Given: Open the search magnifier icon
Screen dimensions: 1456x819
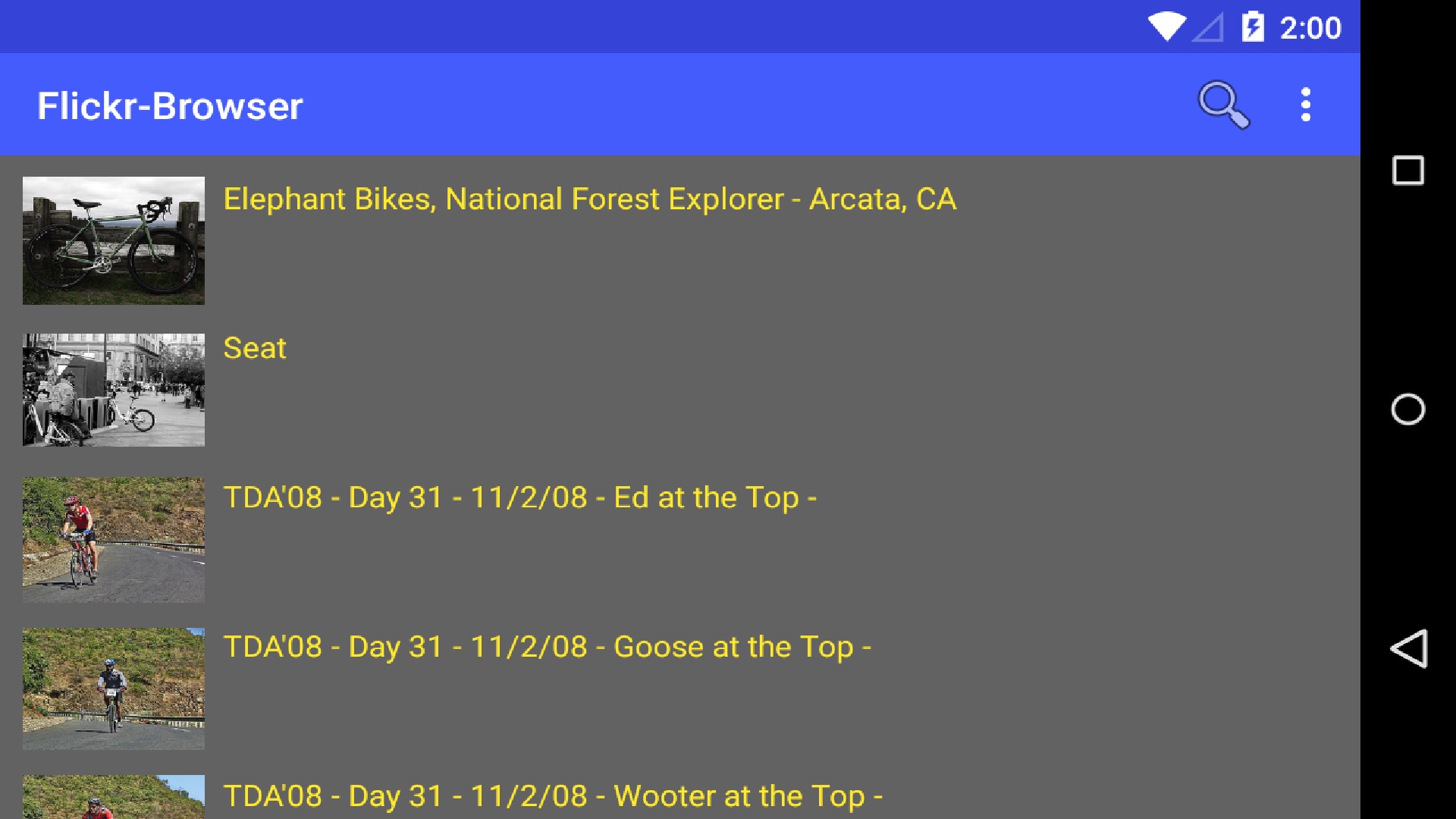Looking at the screenshot, I should [x=1223, y=105].
